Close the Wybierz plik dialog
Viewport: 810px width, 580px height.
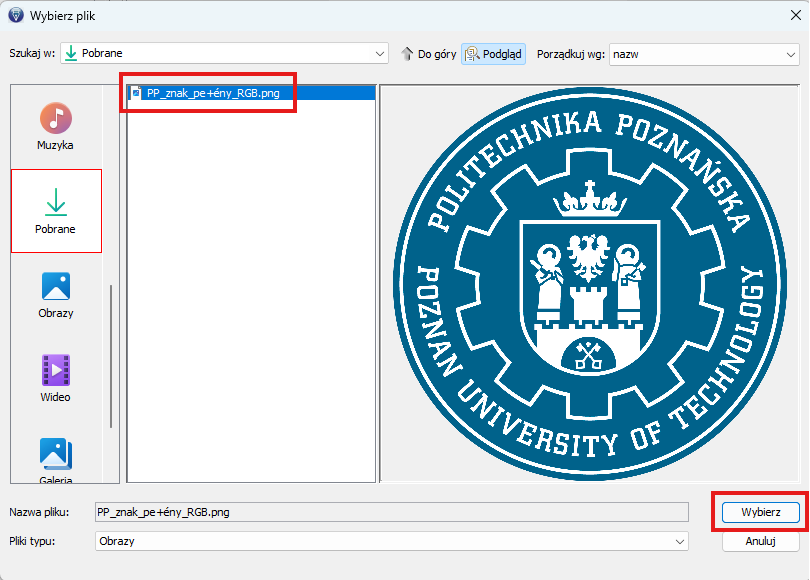click(x=796, y=15)
